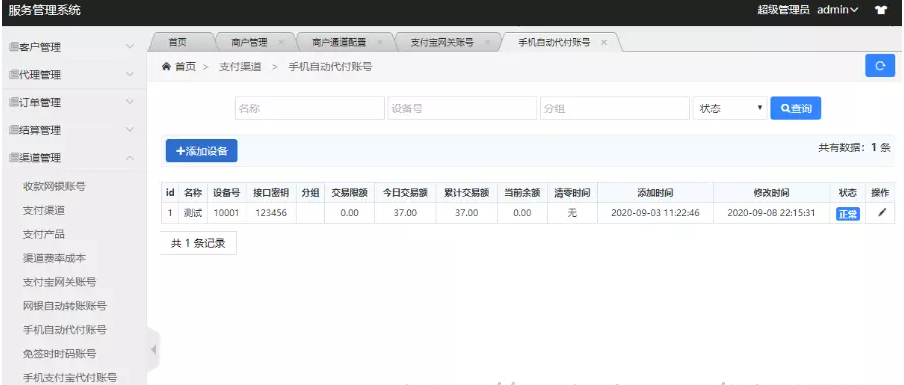Screen dimensions: 904x385
Task: Open 支付渠道 in sidebar
Action: pos(44,210)
